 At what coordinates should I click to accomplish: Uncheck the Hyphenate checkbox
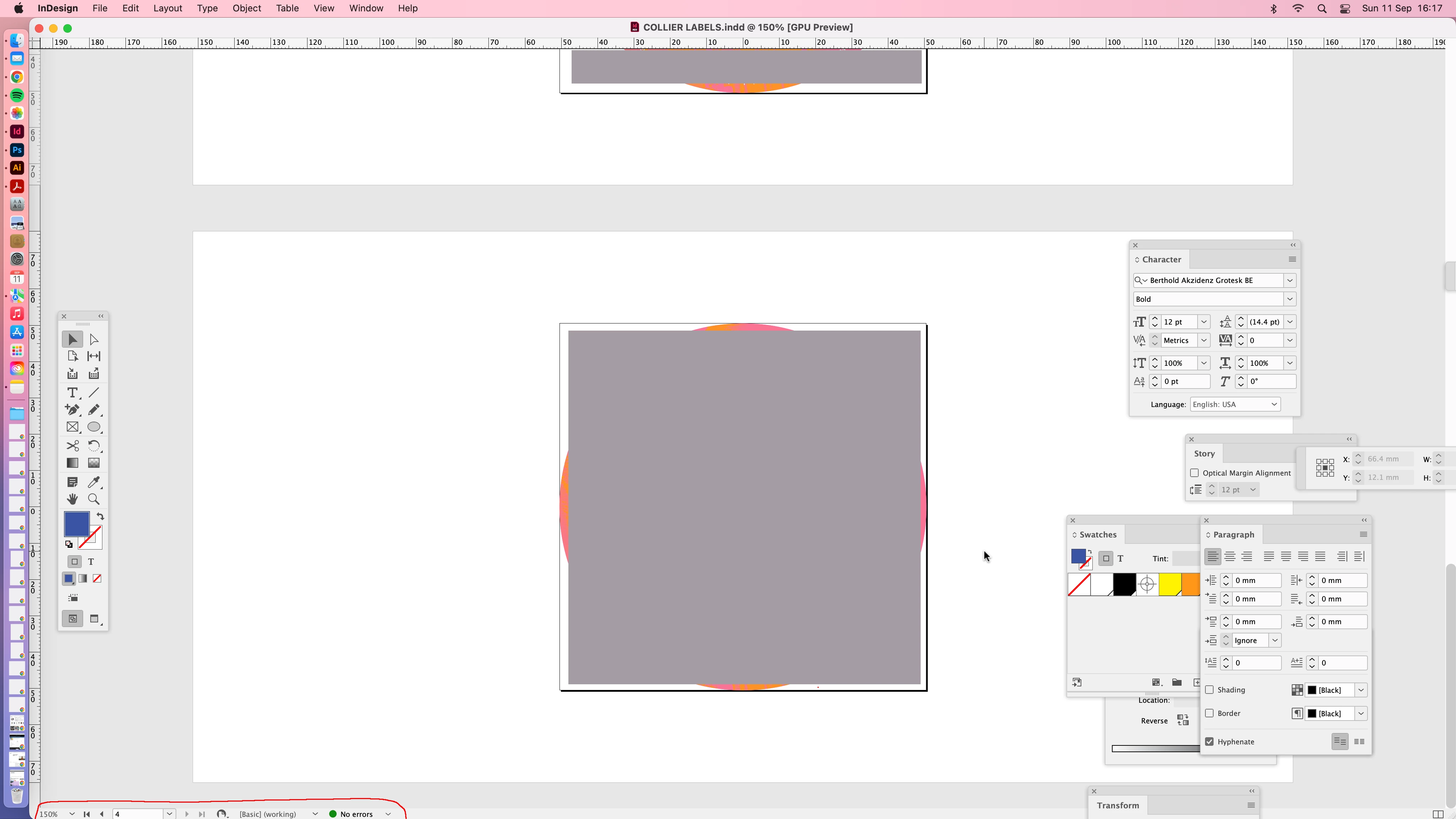point(1210,742)
